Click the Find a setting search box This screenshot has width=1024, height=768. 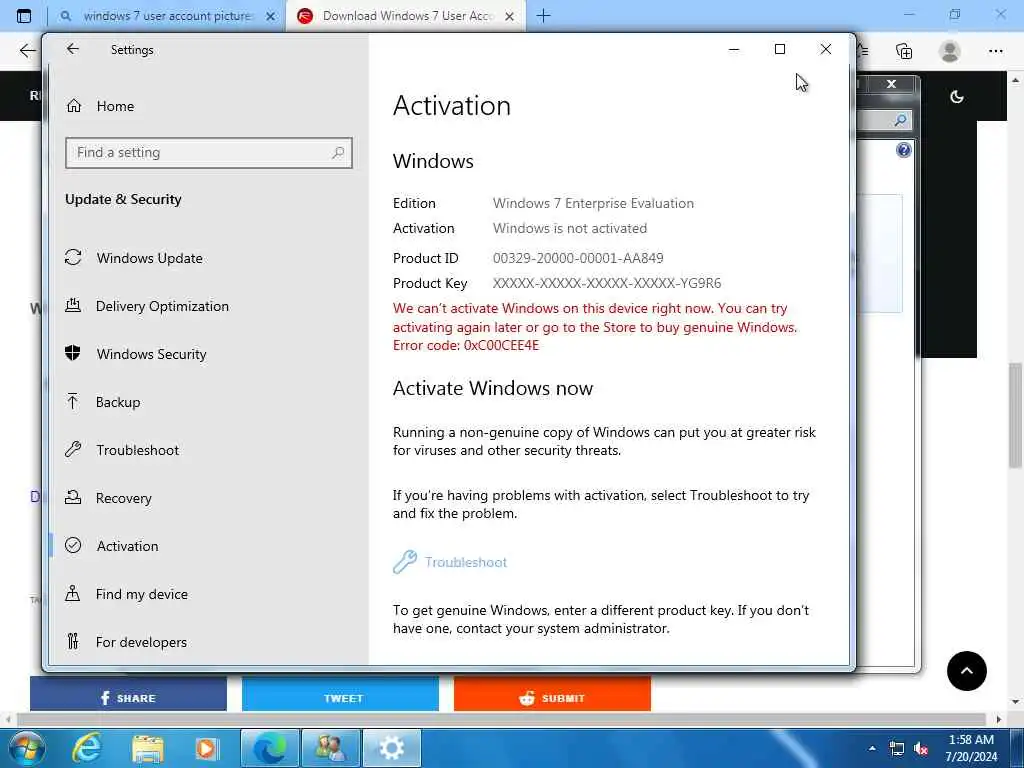(208, 153)
